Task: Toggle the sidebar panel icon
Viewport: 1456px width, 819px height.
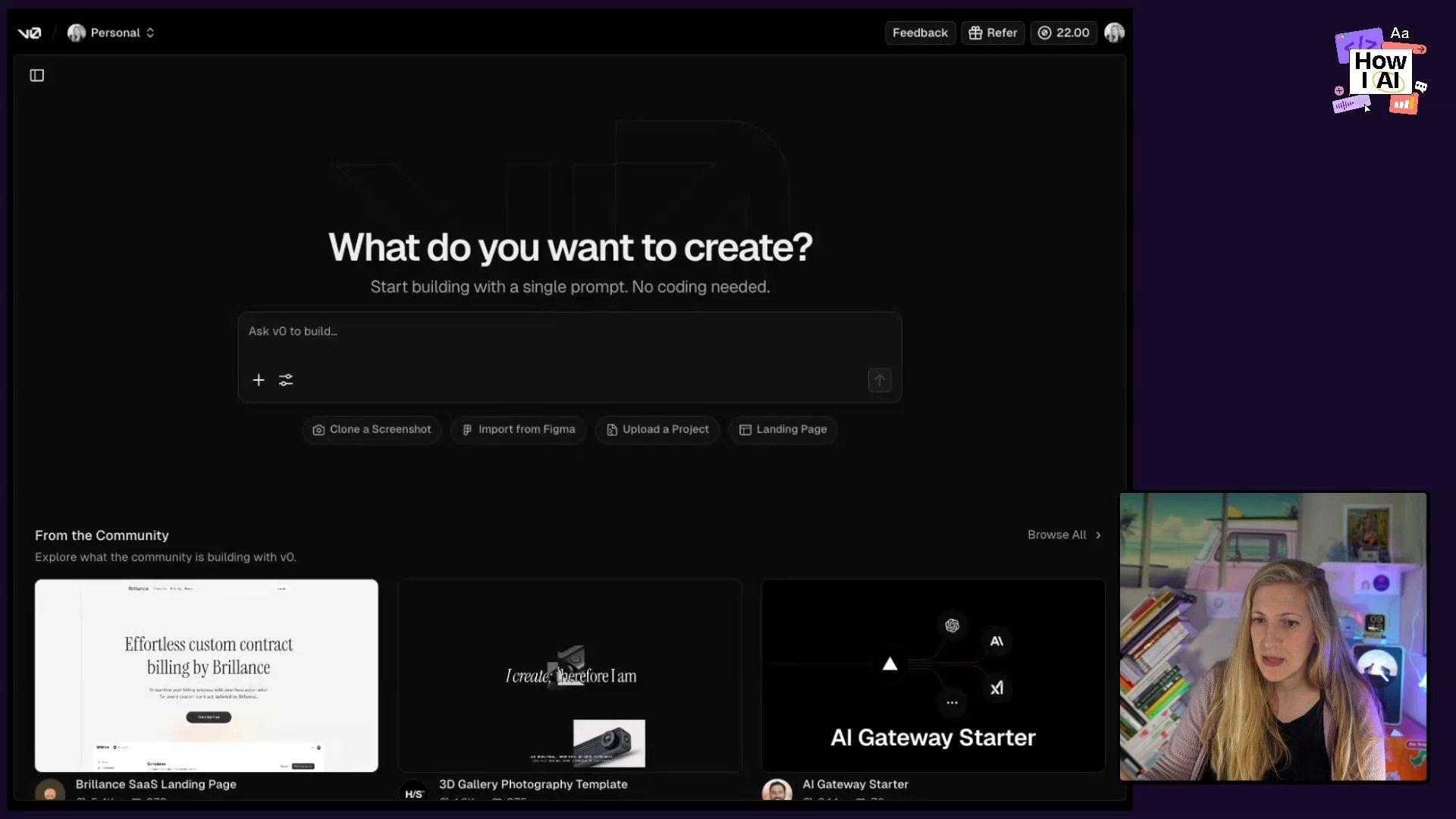Action: tap(37, 75)
